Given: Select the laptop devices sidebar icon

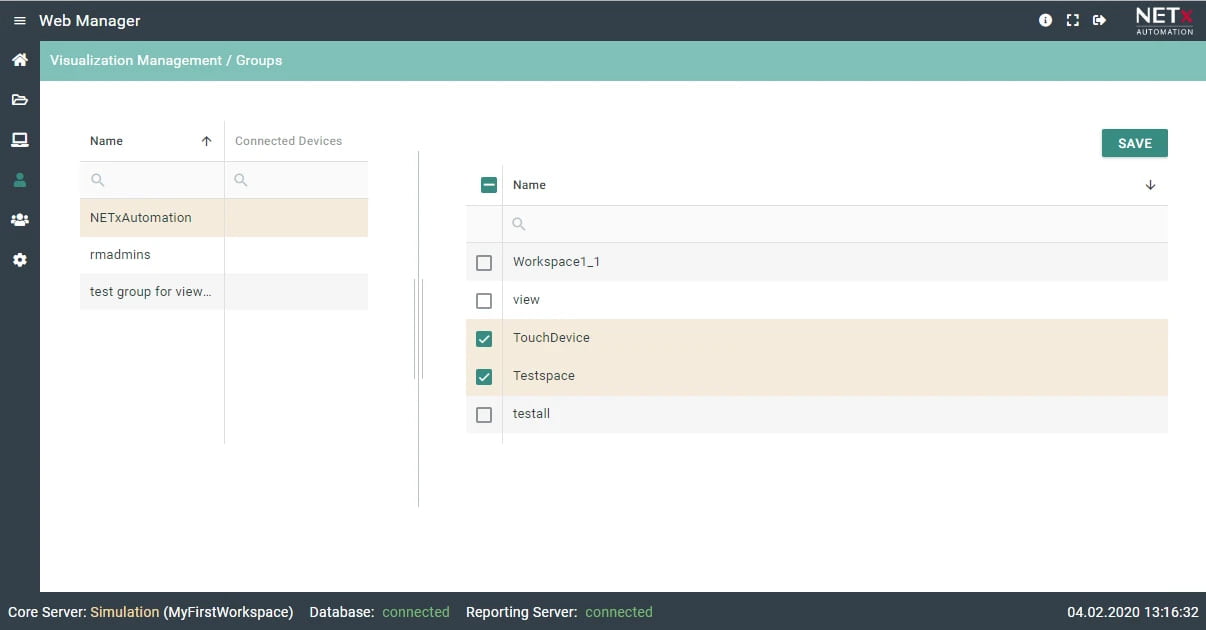Looking at the screenshot, I should [x=19, y=140].
